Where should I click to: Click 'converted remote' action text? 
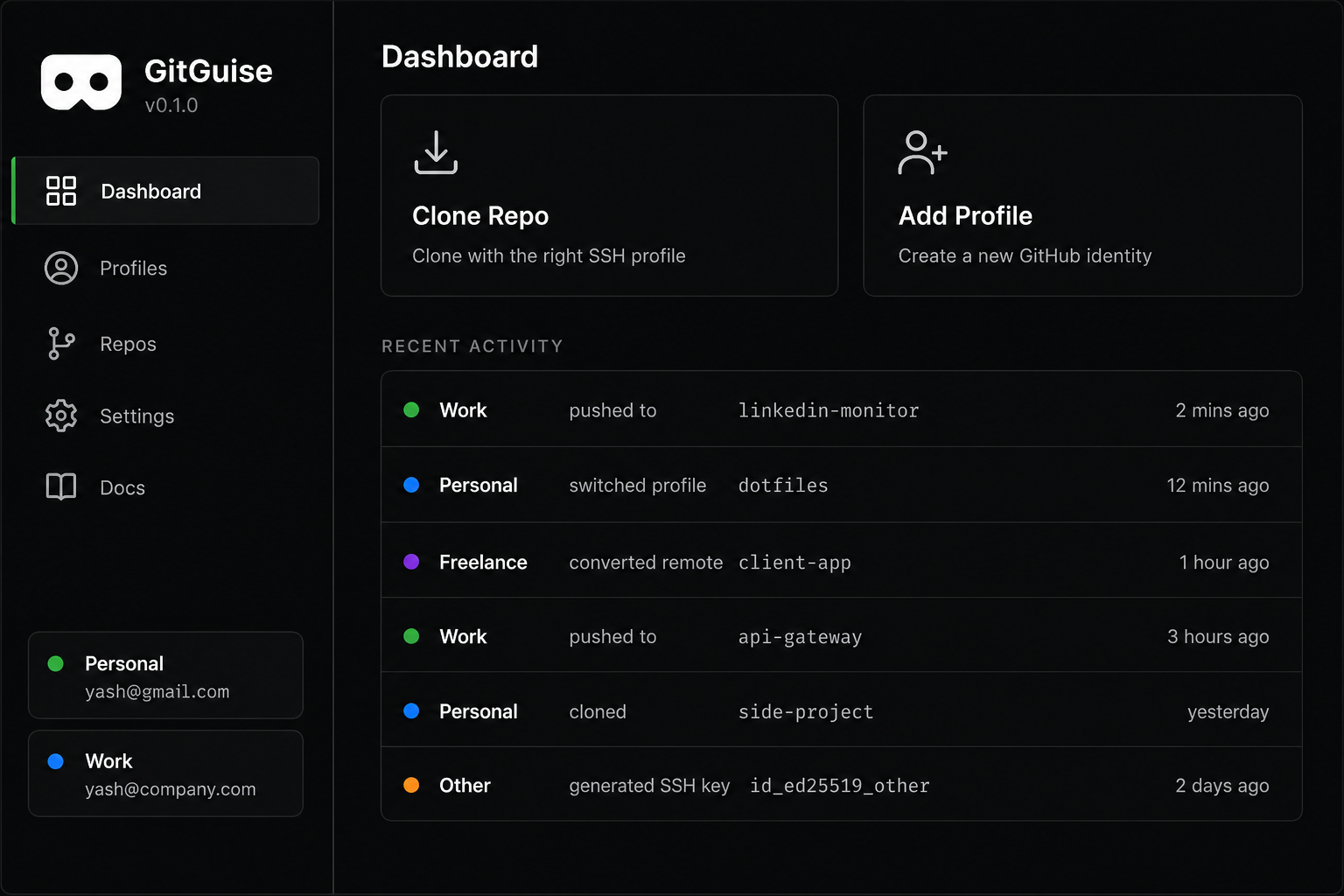(x=646, y=563)
